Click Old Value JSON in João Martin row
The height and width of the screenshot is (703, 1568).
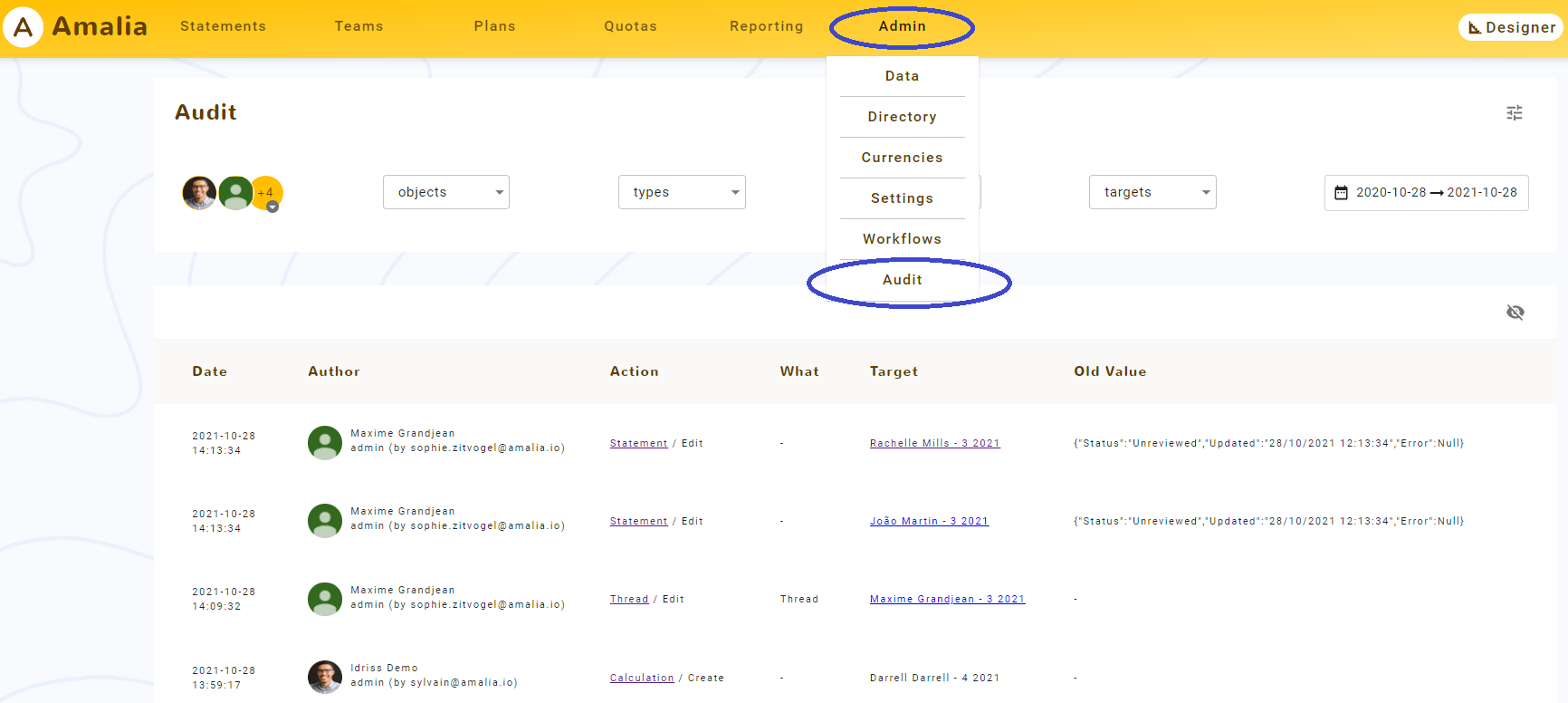pyautogui.click(x=1269, y=521)
